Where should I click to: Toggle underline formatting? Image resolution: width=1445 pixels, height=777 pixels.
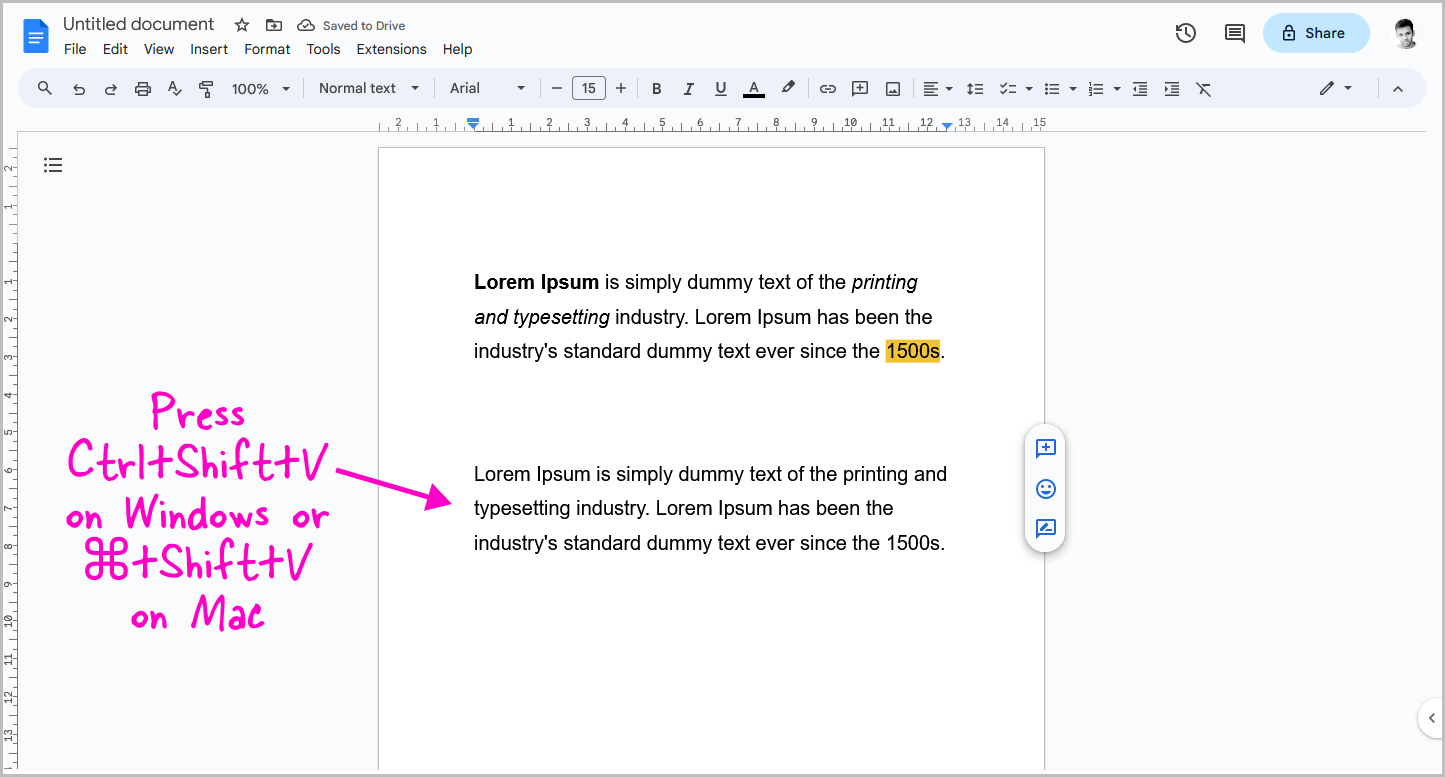pos(720,88)
